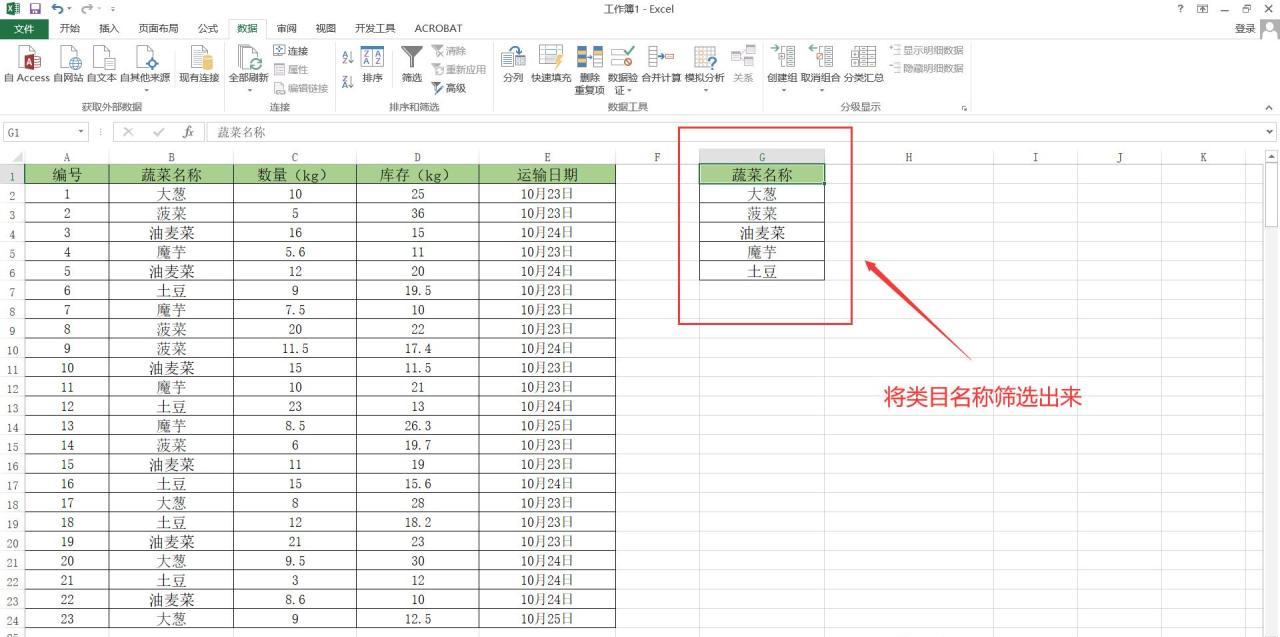
Task: Select cell G5 containing 魔芋
Action: pyautogui.click(x=762, y=252)
